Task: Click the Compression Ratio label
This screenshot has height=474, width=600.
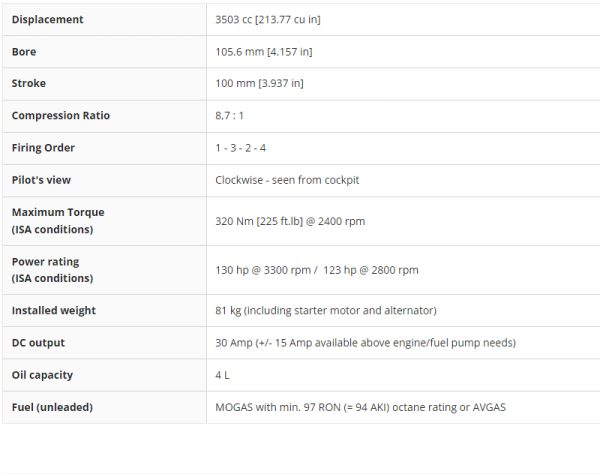Action: 61,116
